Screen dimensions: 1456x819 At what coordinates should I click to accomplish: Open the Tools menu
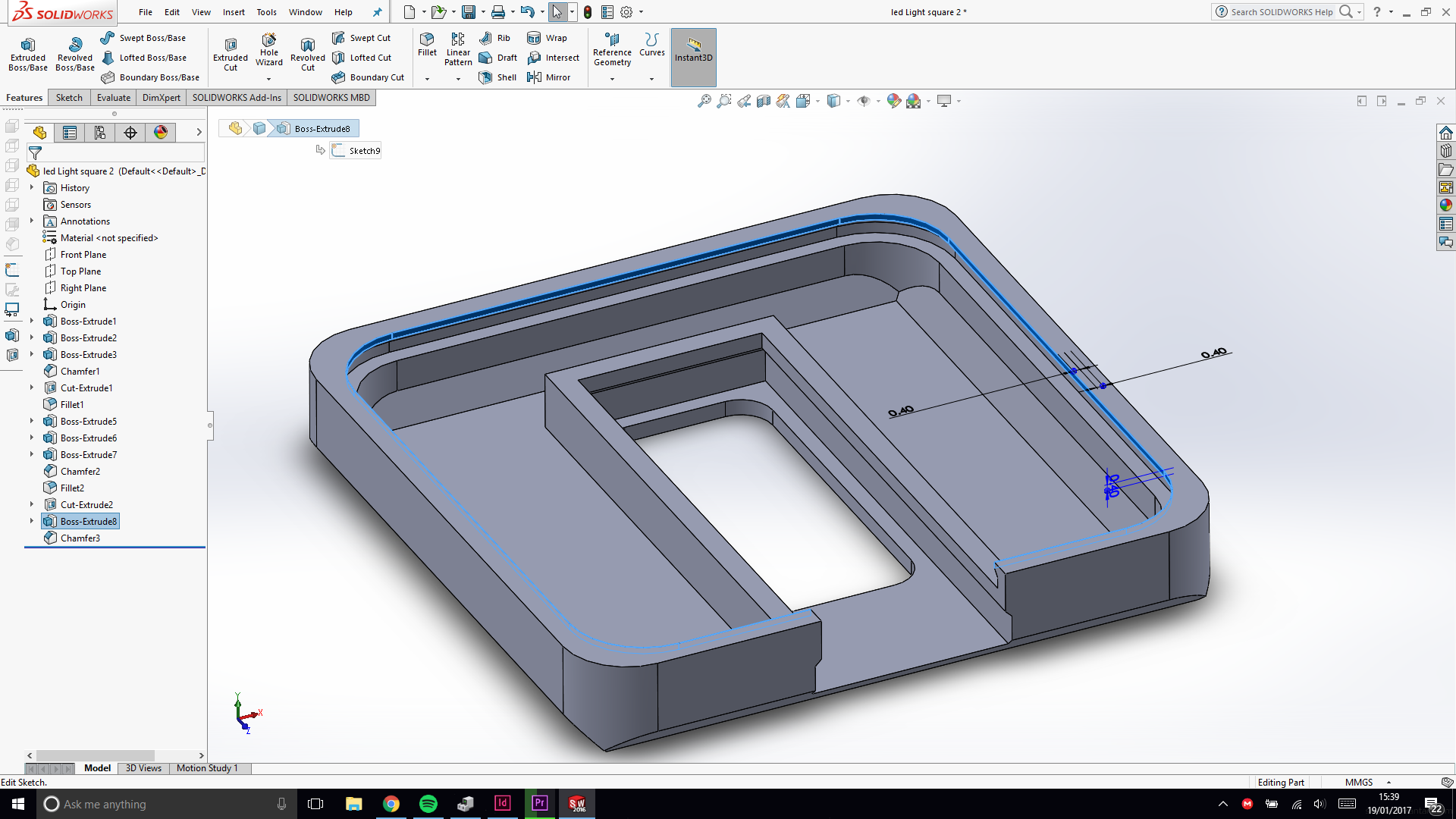[x=266, y=12]
